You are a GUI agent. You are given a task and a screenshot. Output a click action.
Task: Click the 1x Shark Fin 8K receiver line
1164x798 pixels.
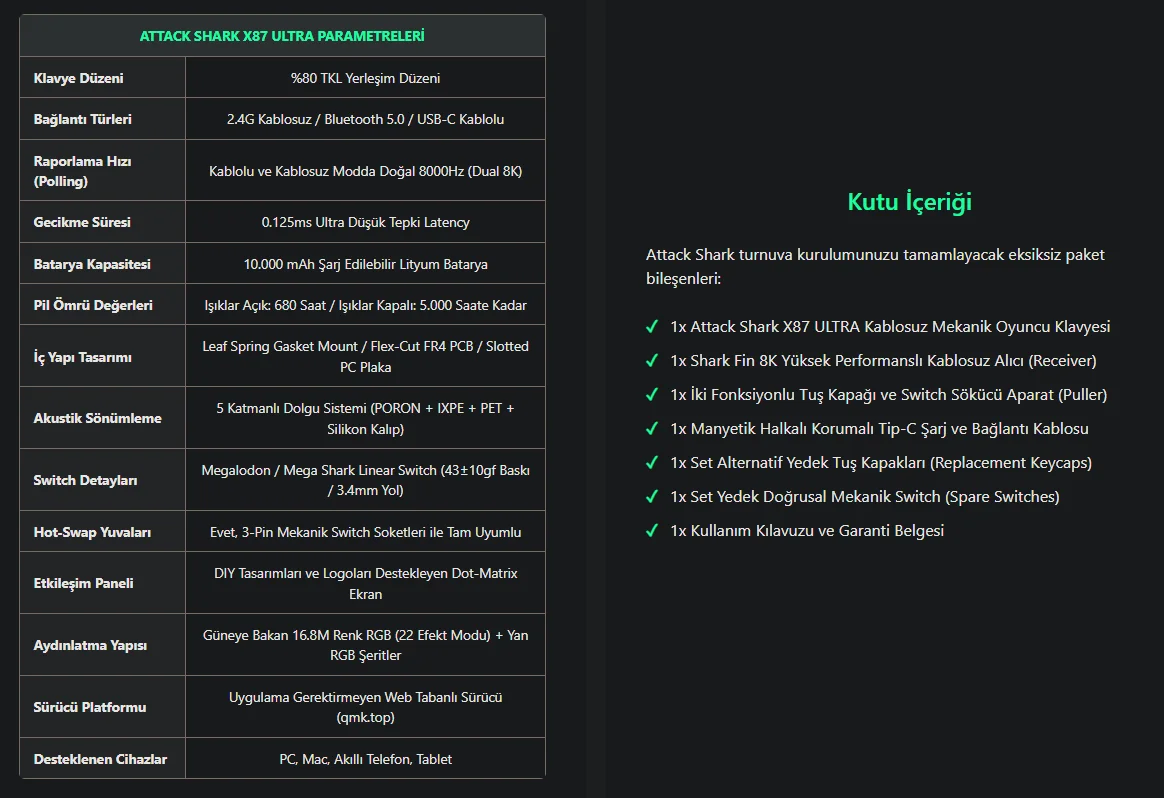coord(883,361)
